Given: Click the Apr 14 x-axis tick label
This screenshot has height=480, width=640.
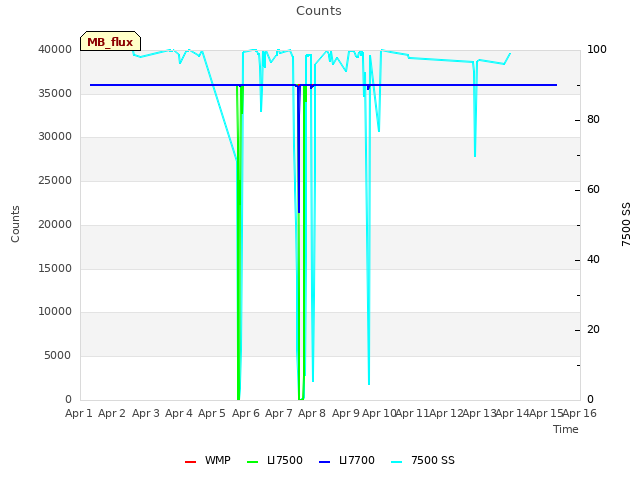Looking at the screenshot, I should (x=513, y=413).
